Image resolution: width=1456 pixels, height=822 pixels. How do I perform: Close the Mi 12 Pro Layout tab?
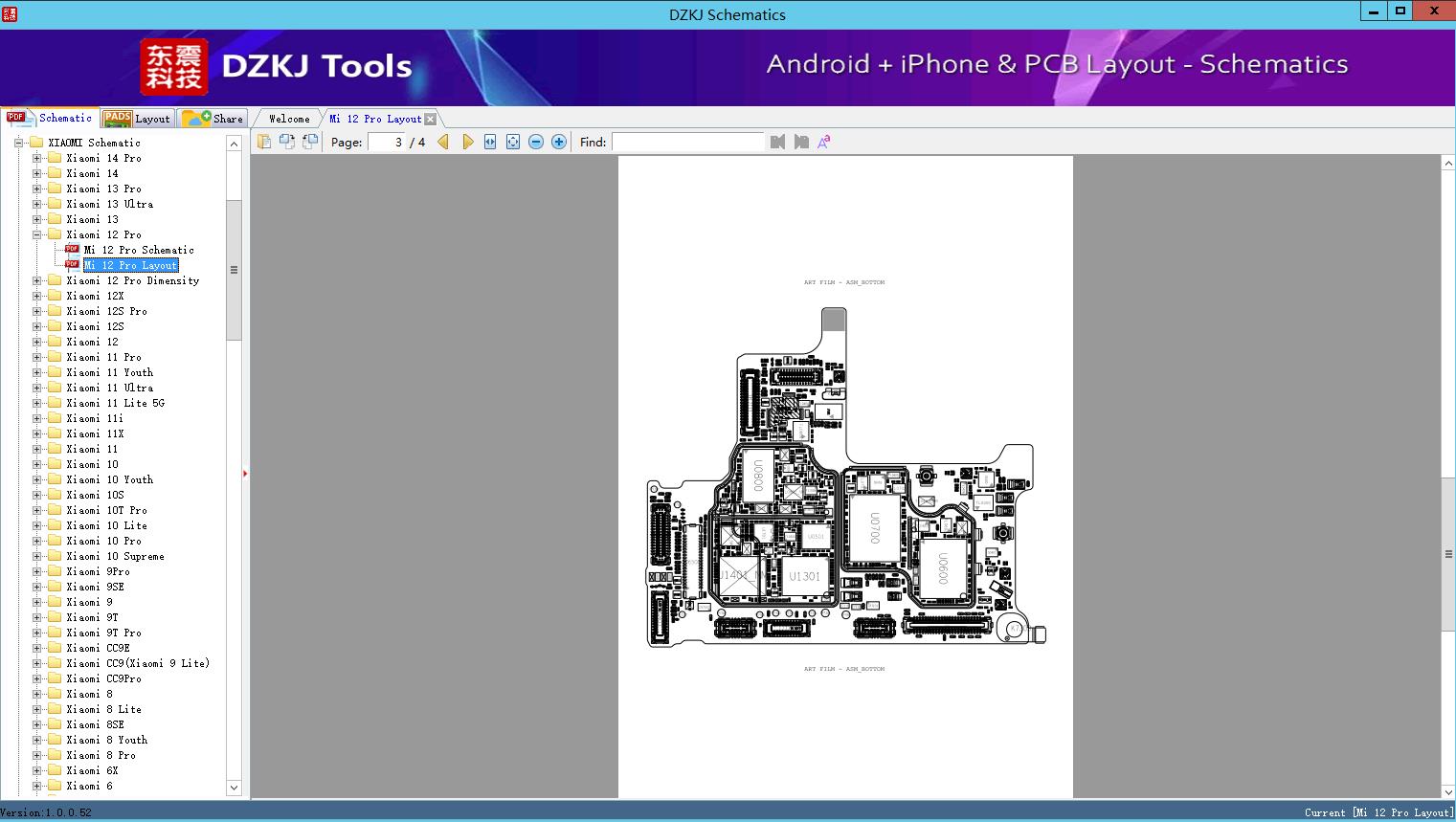pos(431,119)
